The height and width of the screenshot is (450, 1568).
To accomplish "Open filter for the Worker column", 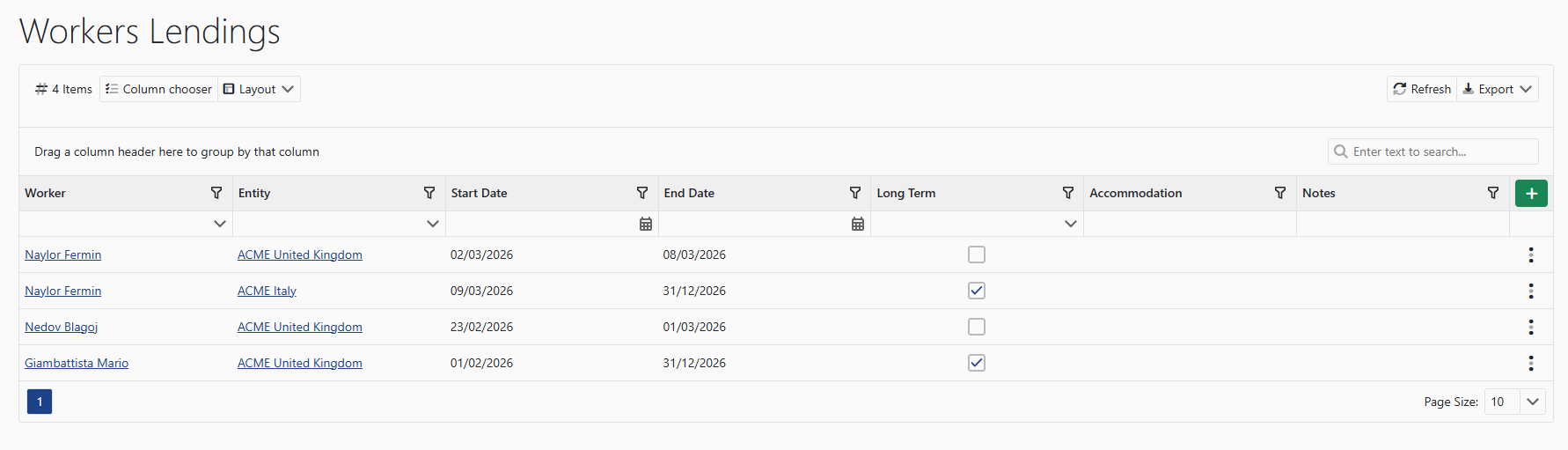I will [216, 193].
